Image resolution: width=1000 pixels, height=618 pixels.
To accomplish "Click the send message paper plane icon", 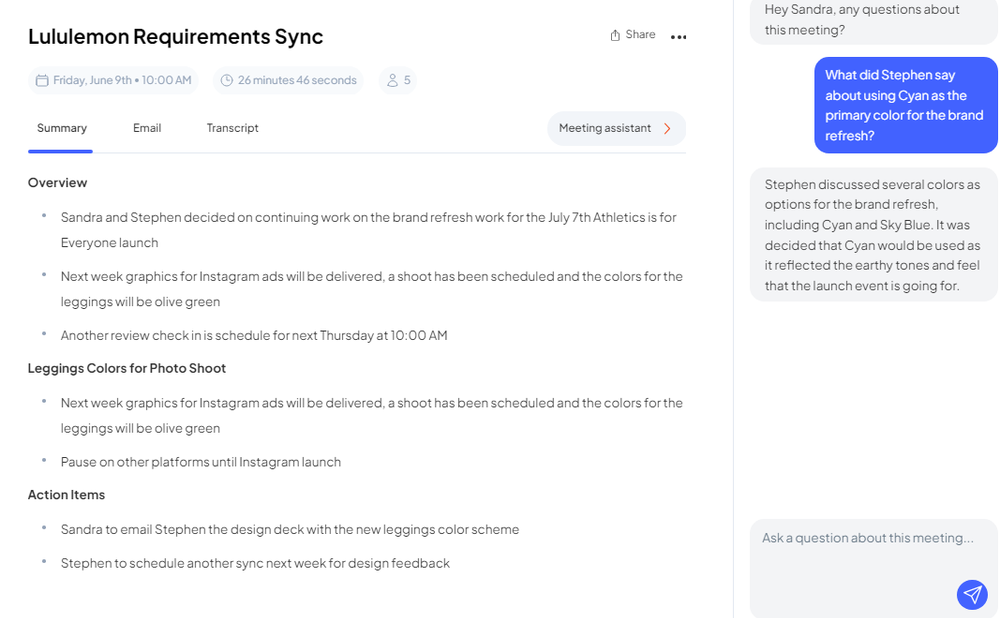I will tap(972, 594).
